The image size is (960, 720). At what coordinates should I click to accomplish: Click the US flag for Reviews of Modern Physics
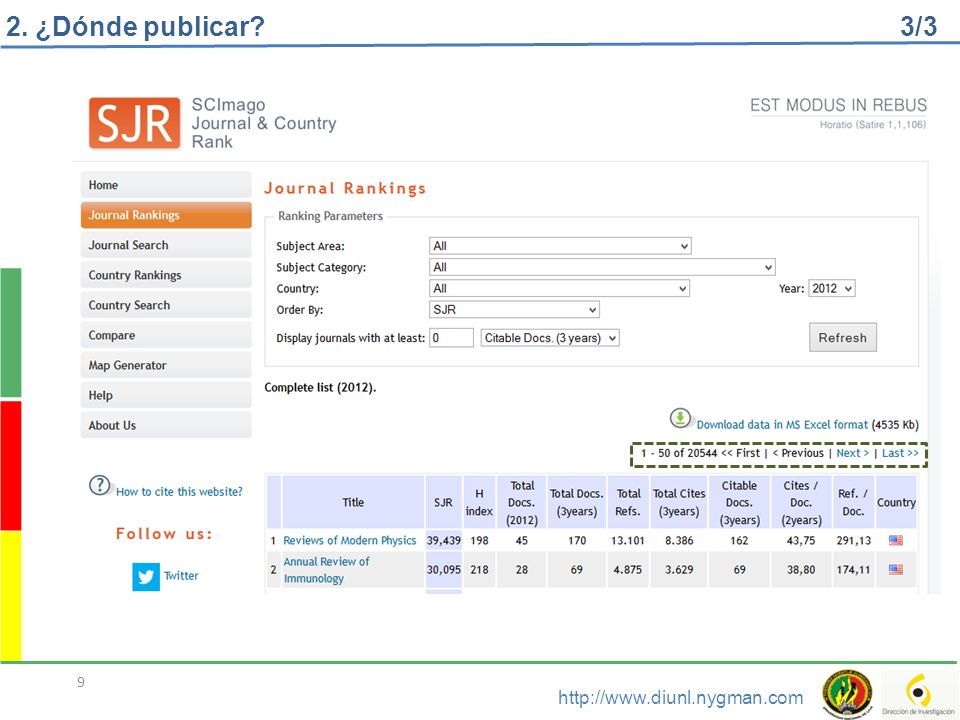pyautogui.click(x=896, y=540)
